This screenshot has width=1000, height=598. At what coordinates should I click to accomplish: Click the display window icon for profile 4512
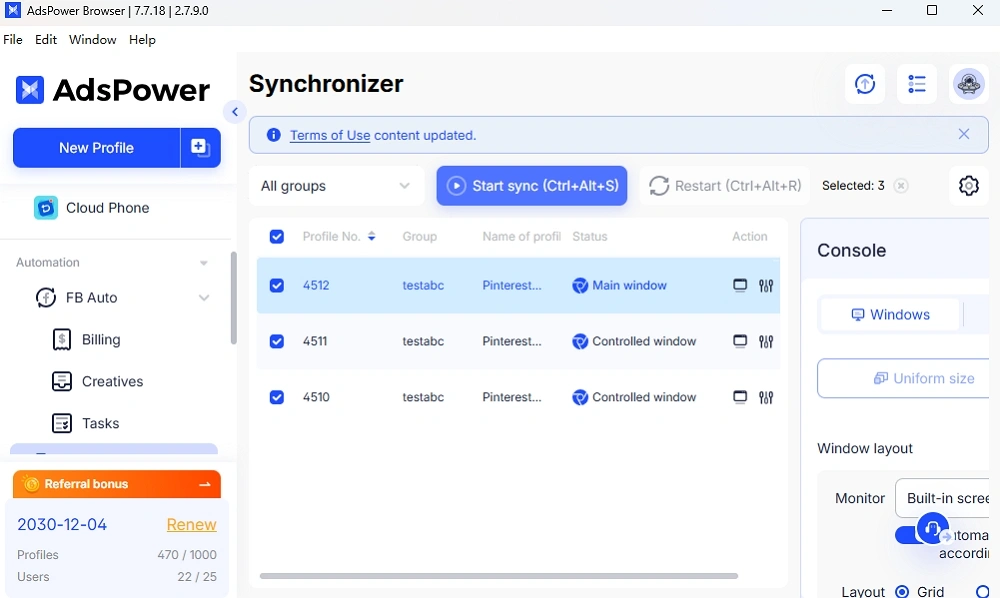coord(740,285)
